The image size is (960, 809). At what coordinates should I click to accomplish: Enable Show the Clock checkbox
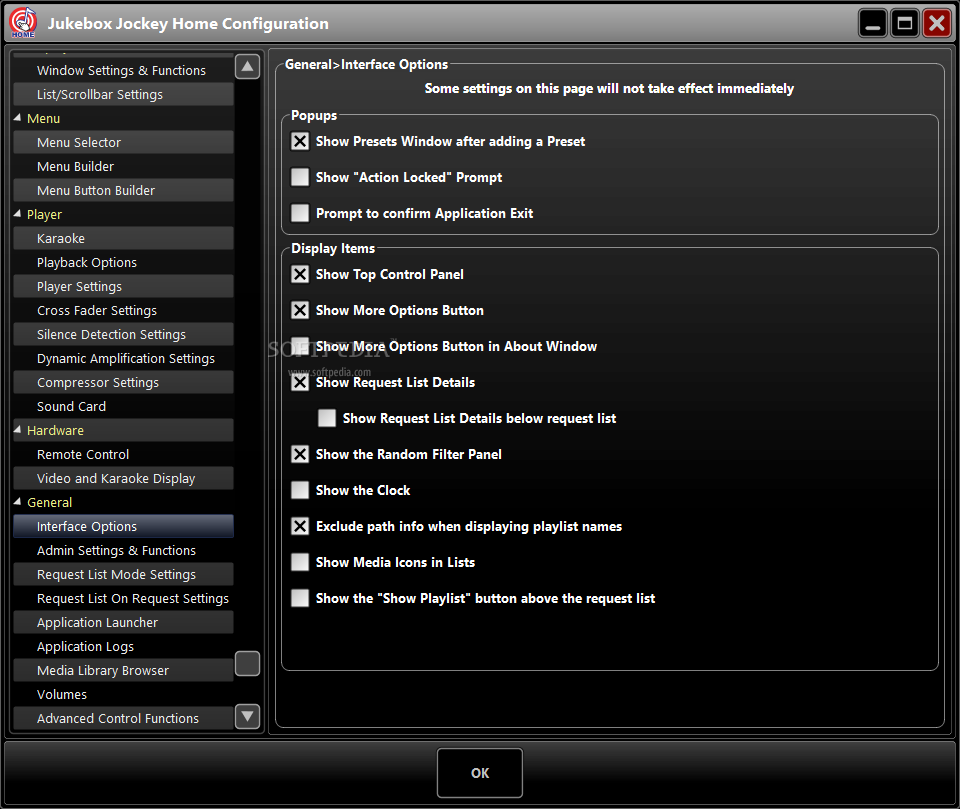(300, 490)
